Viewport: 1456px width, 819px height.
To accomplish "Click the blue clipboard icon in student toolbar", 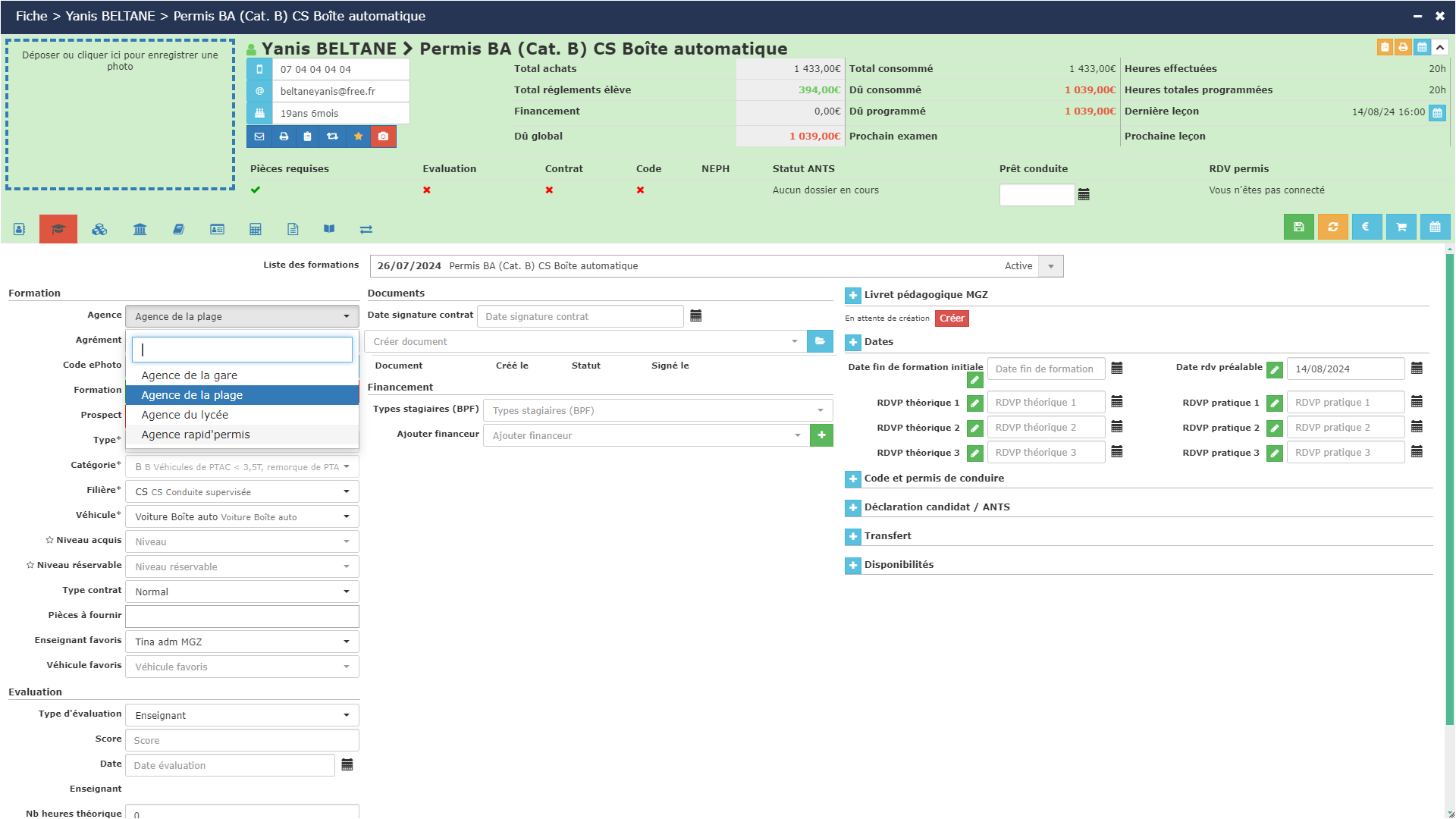I will 307,136.
